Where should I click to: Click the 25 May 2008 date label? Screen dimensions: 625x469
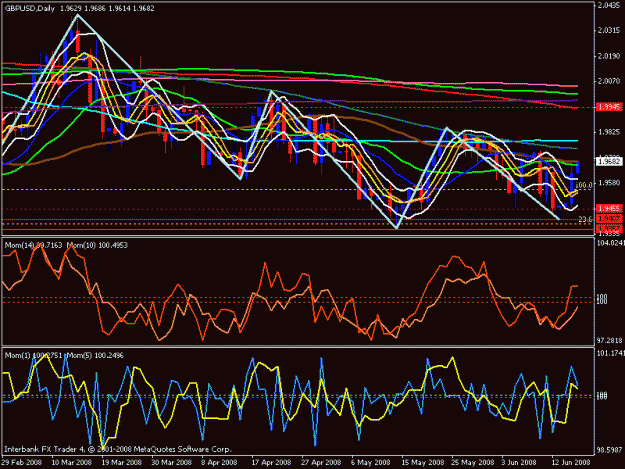click(x=472, y=462)
